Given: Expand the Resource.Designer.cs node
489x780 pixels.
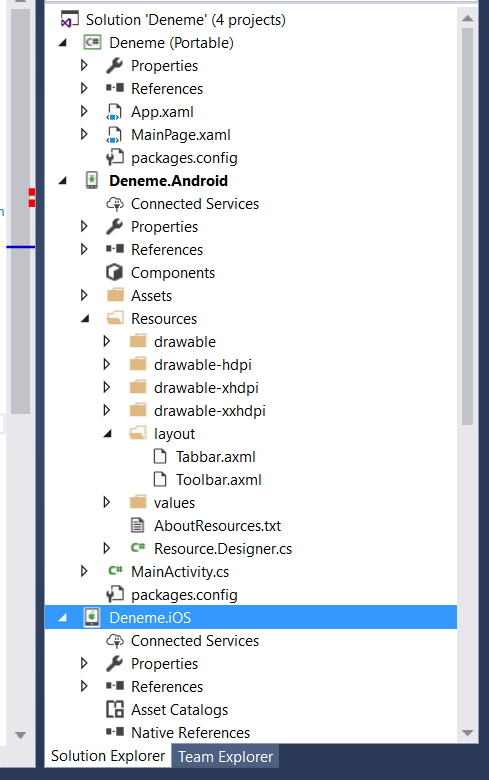Looking at the screenshot, I should click(x=106, y=548).
